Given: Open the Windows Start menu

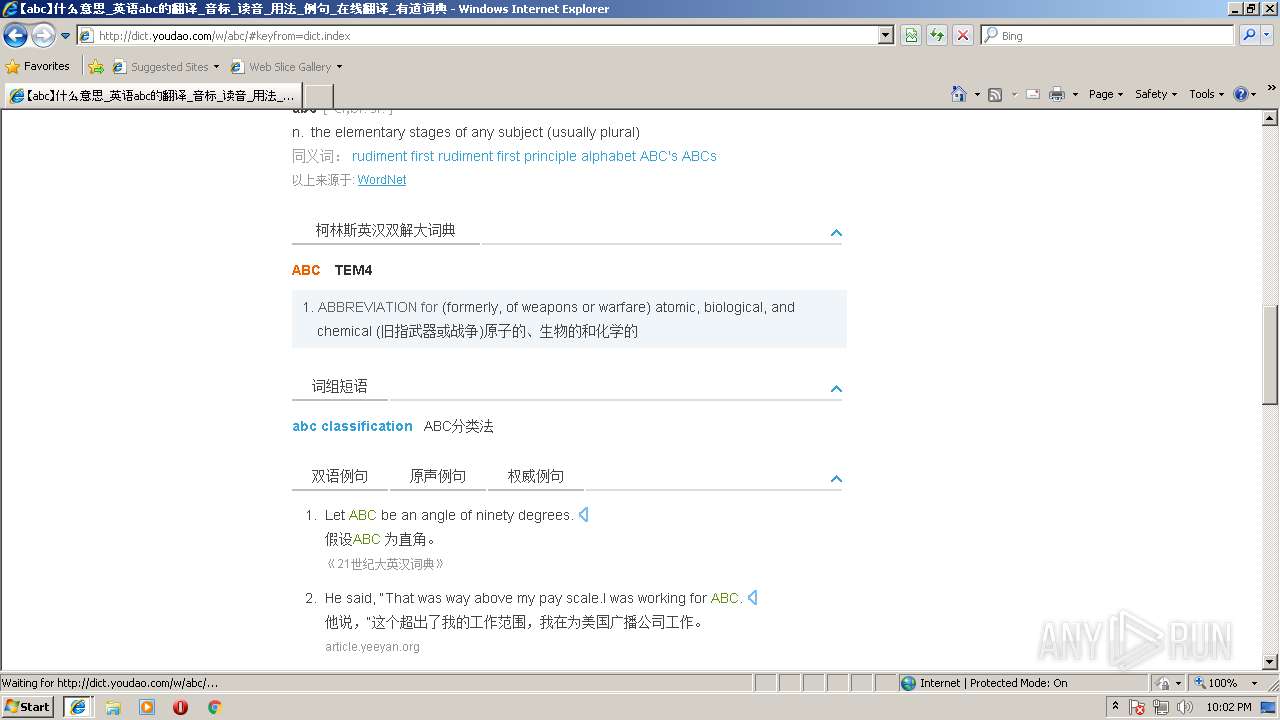Looking at the screenshot, I should 28,706.
